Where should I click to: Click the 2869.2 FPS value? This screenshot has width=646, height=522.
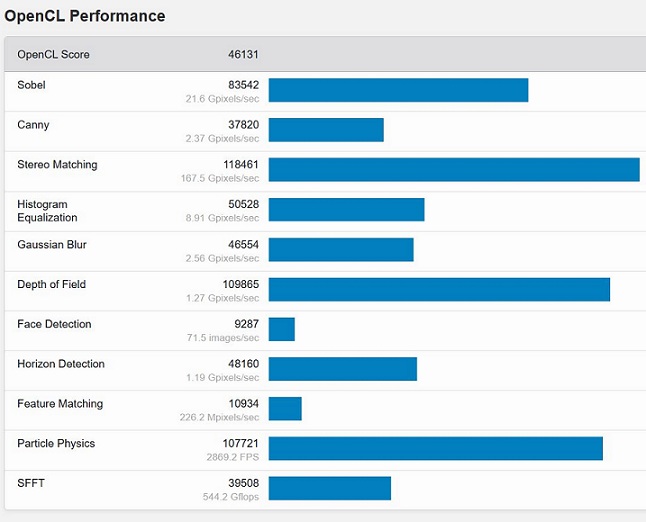(x=233, y=457)
